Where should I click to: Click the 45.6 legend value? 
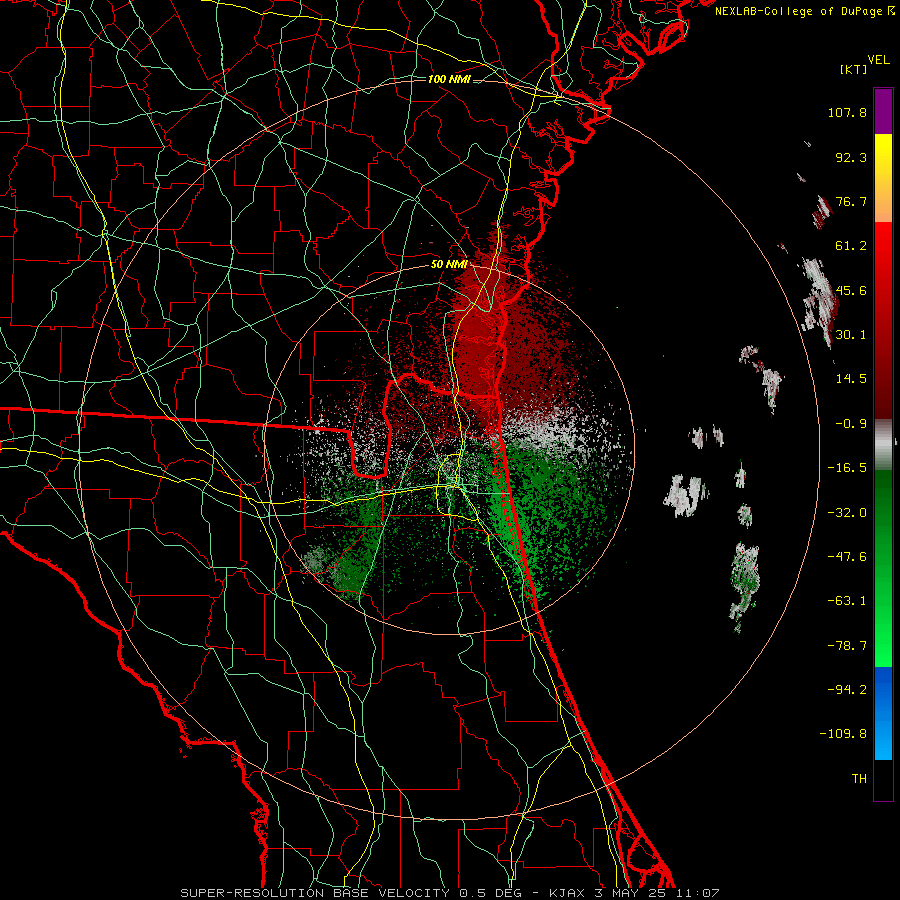(x=851, y=290)
